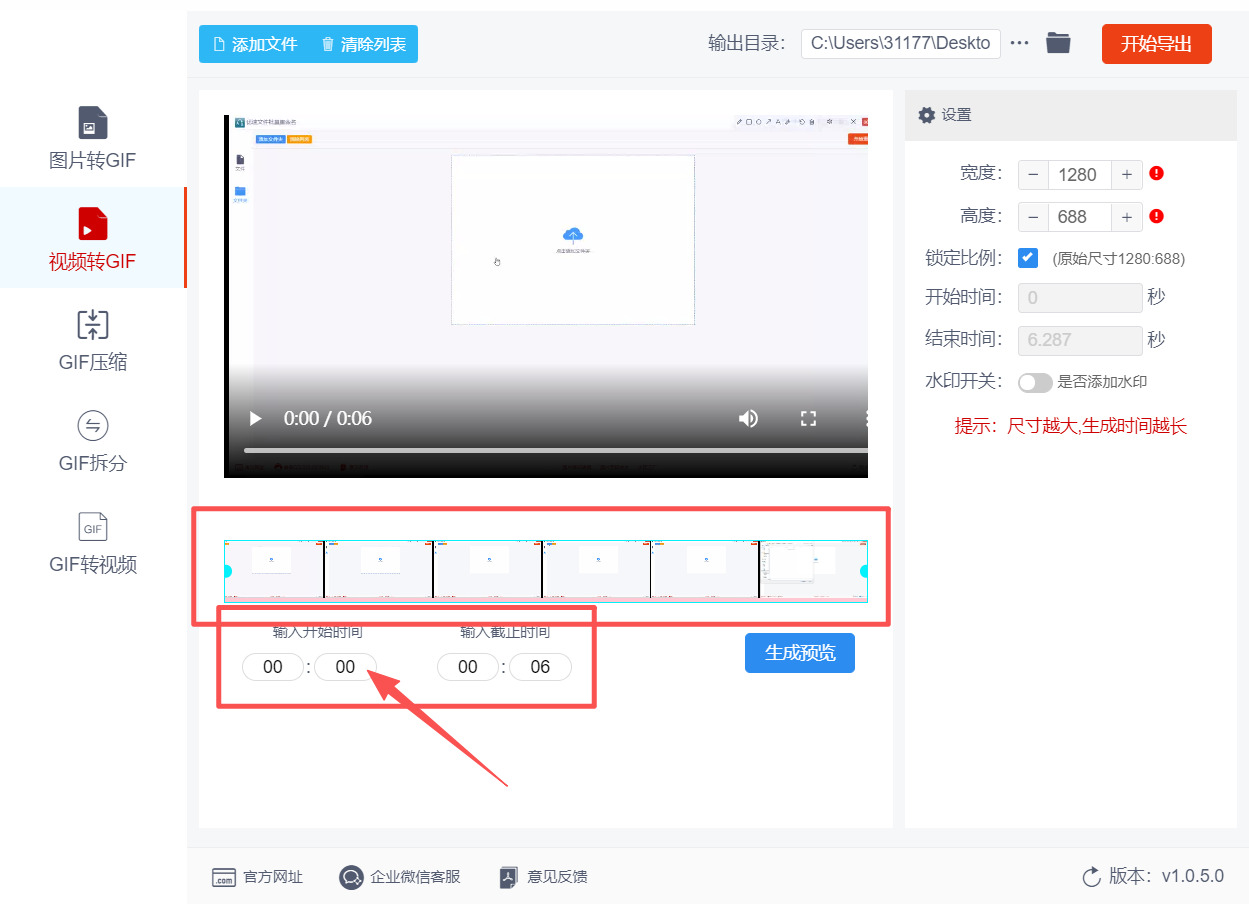
Task: Open 企业微信客服 customer service
Action: [400, 877]
